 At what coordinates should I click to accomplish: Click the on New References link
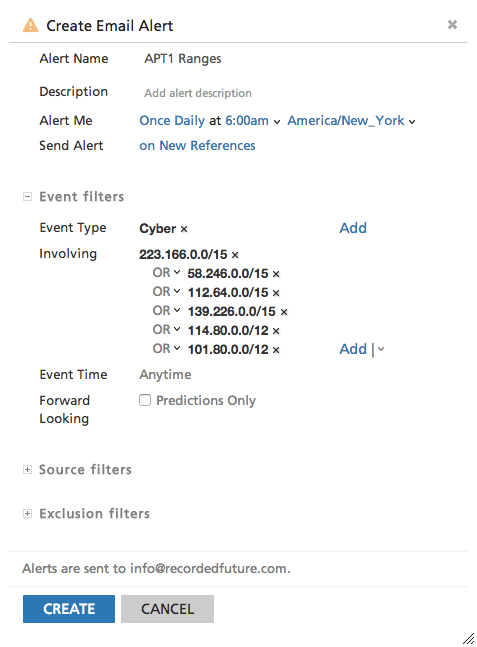pos(197,146)
